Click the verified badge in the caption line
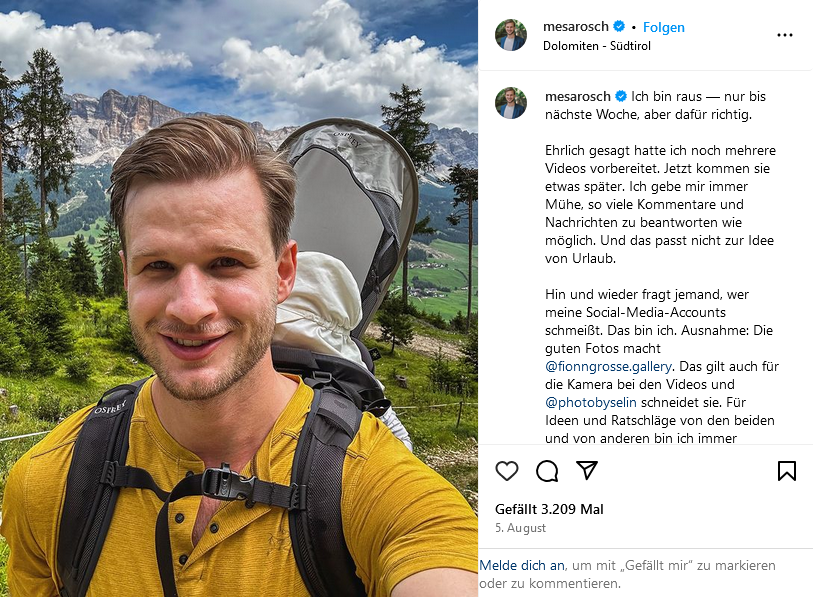The width and height of the screenshot is (813, 597). (x=621, y=96)
